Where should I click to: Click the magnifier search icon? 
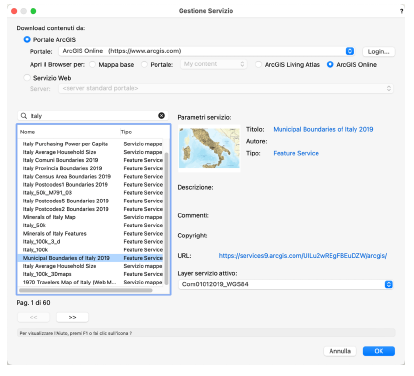click(x=24, y=116)
